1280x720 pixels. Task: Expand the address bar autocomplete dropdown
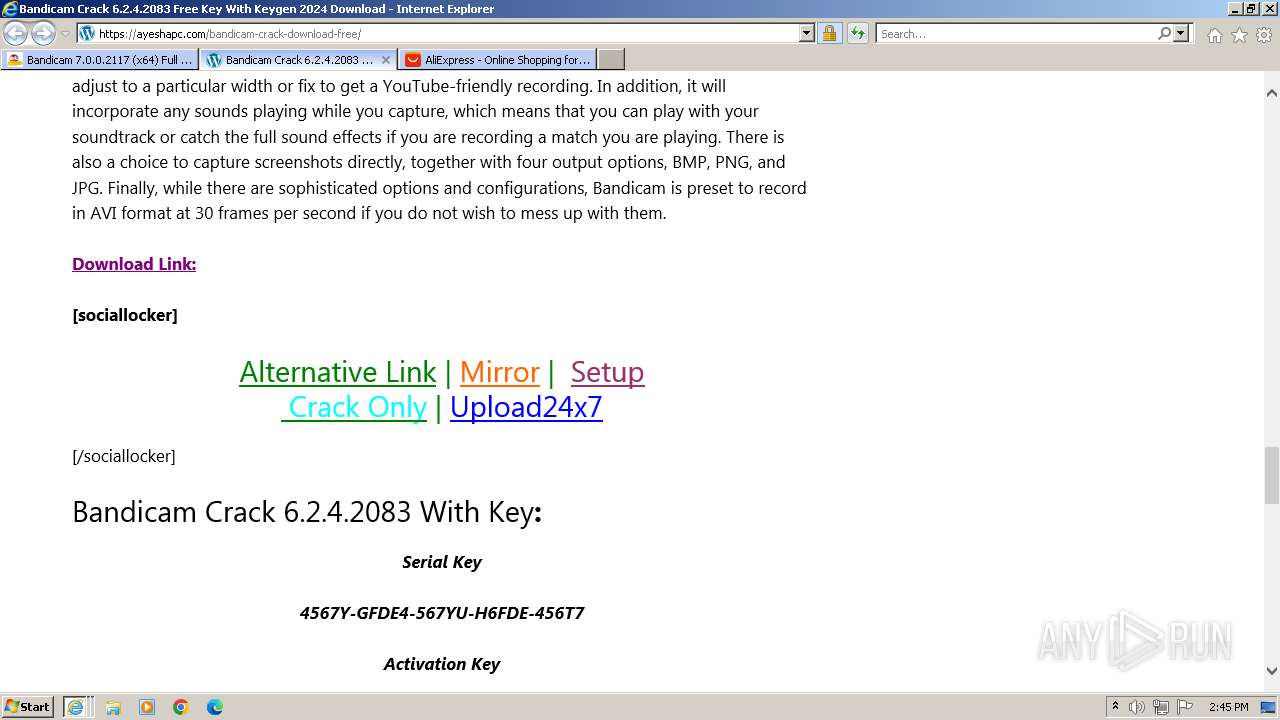(807, 33)
